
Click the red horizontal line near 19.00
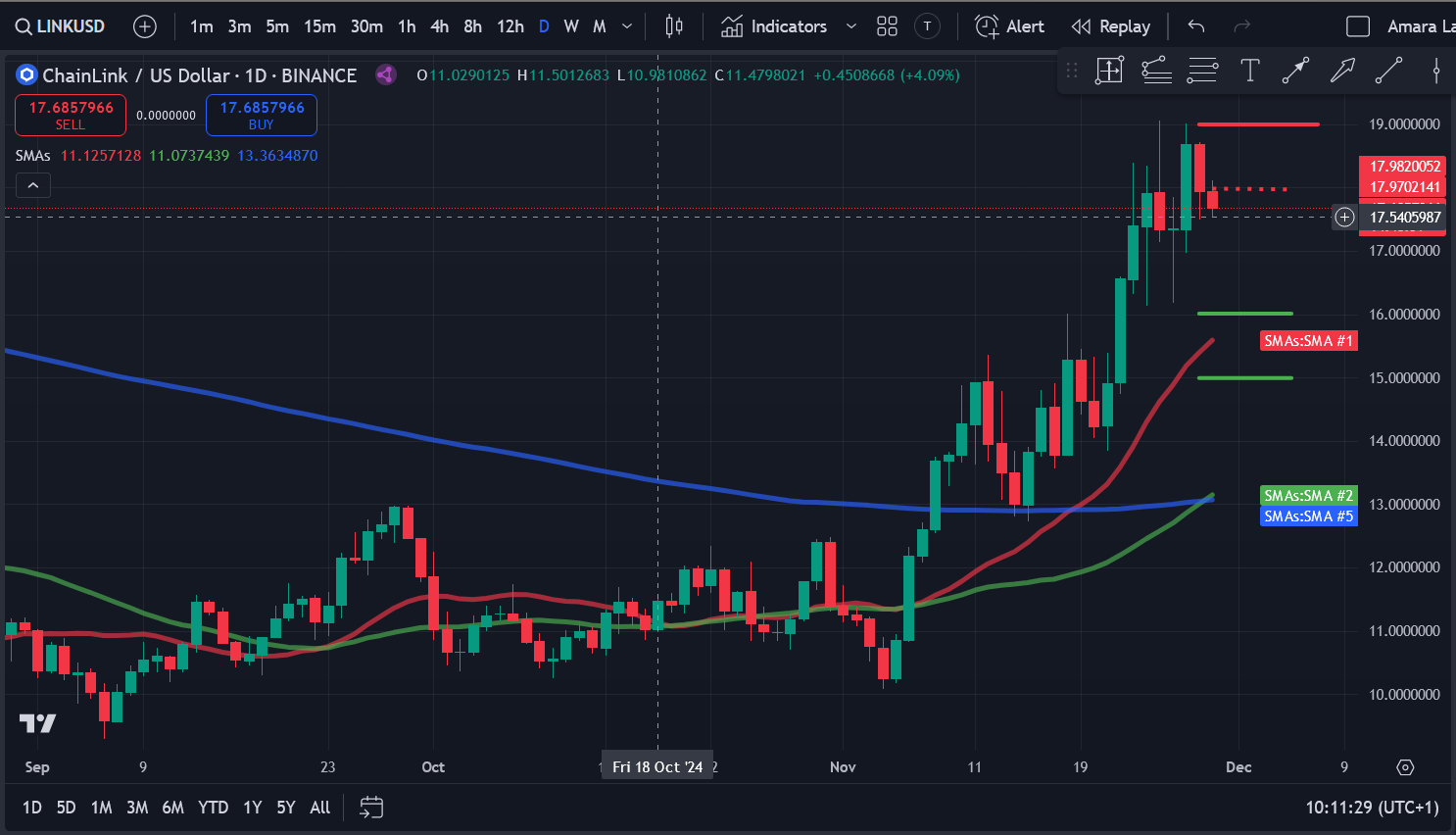[1258, 124]
